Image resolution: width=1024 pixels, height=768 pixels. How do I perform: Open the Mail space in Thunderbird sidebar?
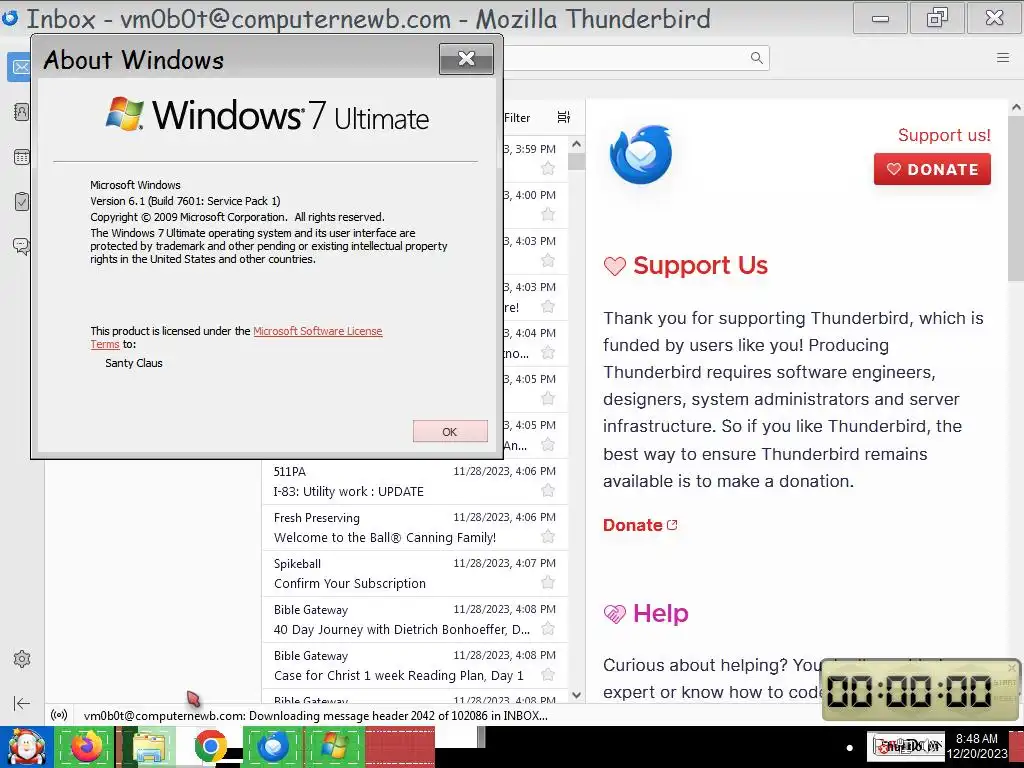coord(20,67)
